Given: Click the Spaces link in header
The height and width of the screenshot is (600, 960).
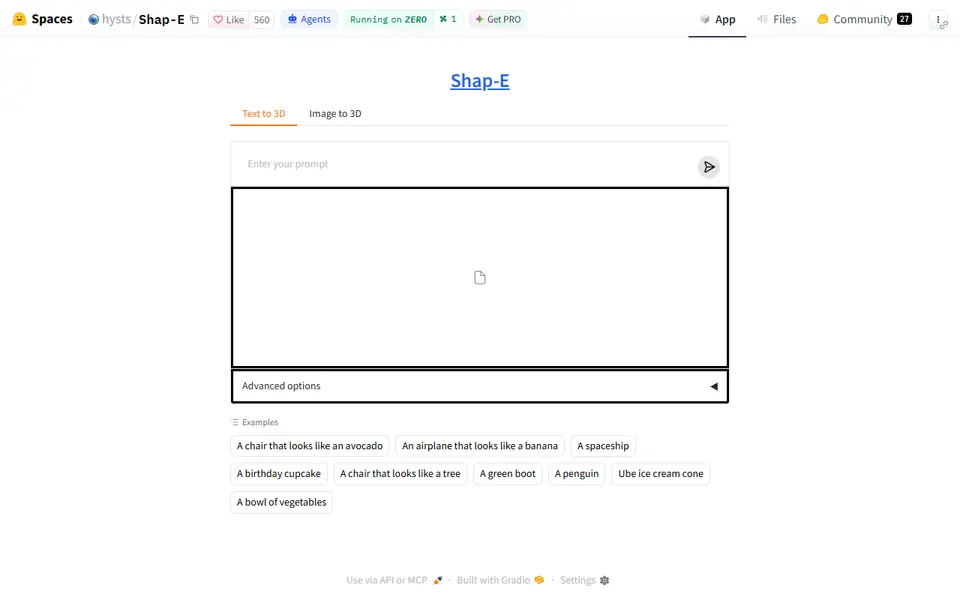Looking at the screenshot, I should [51, 19].
